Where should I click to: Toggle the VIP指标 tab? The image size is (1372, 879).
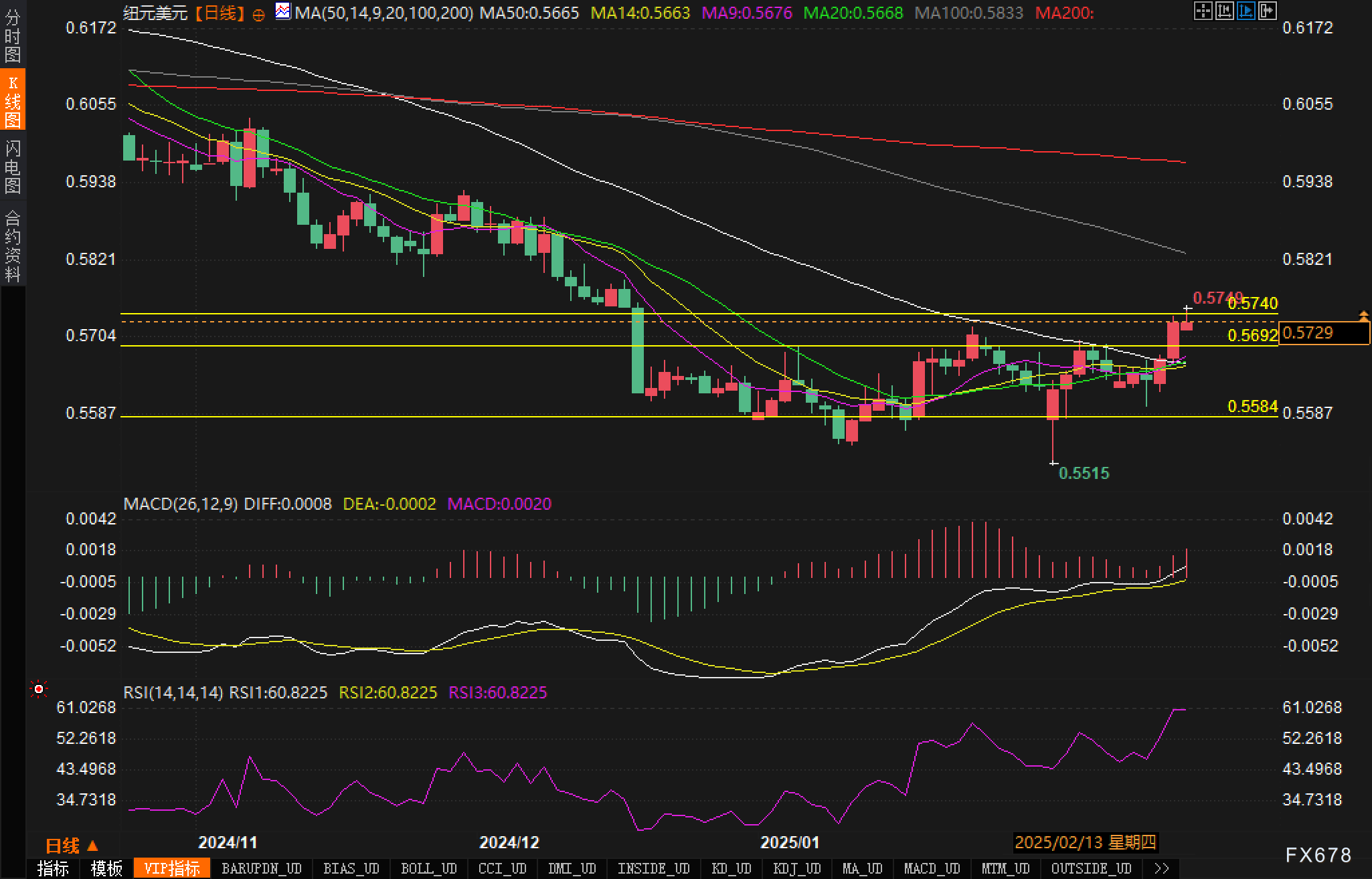point(172,868)
